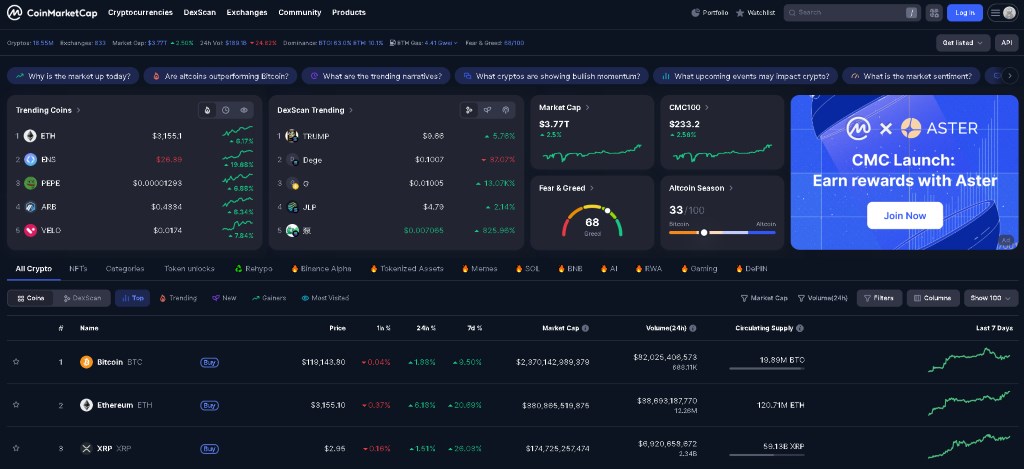Image resolution: width=1024 pixels, height=469 pixels.
Task: Click info icon next to Market Cap header
Action: (585, 329)
